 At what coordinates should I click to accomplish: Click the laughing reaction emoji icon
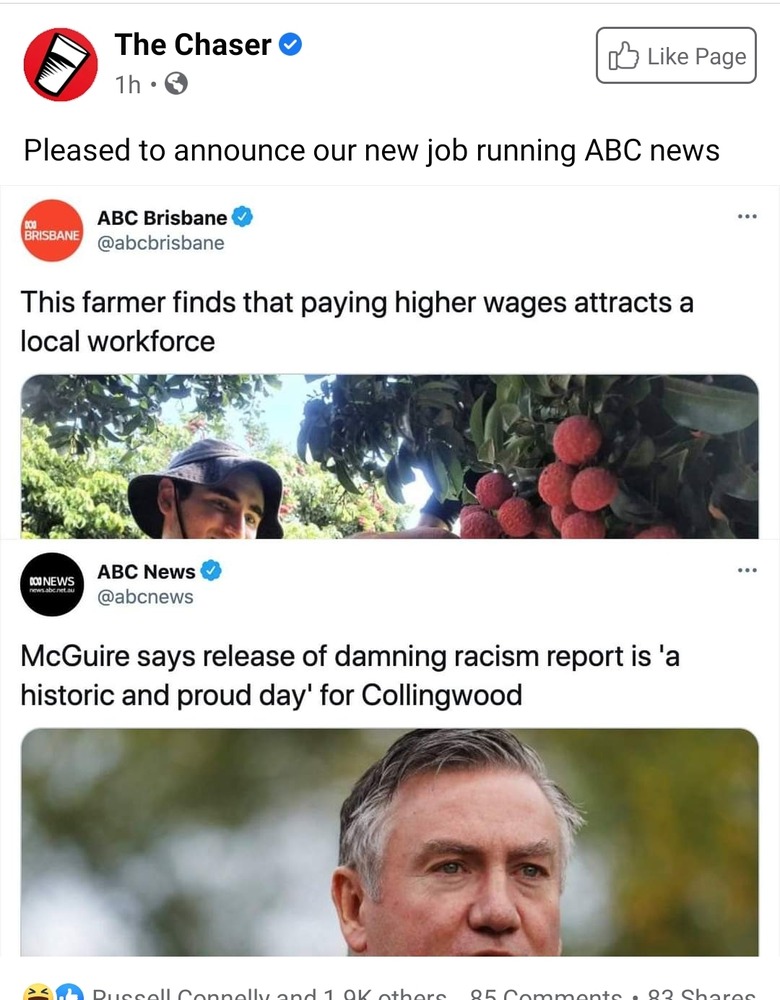coord(38,992)
